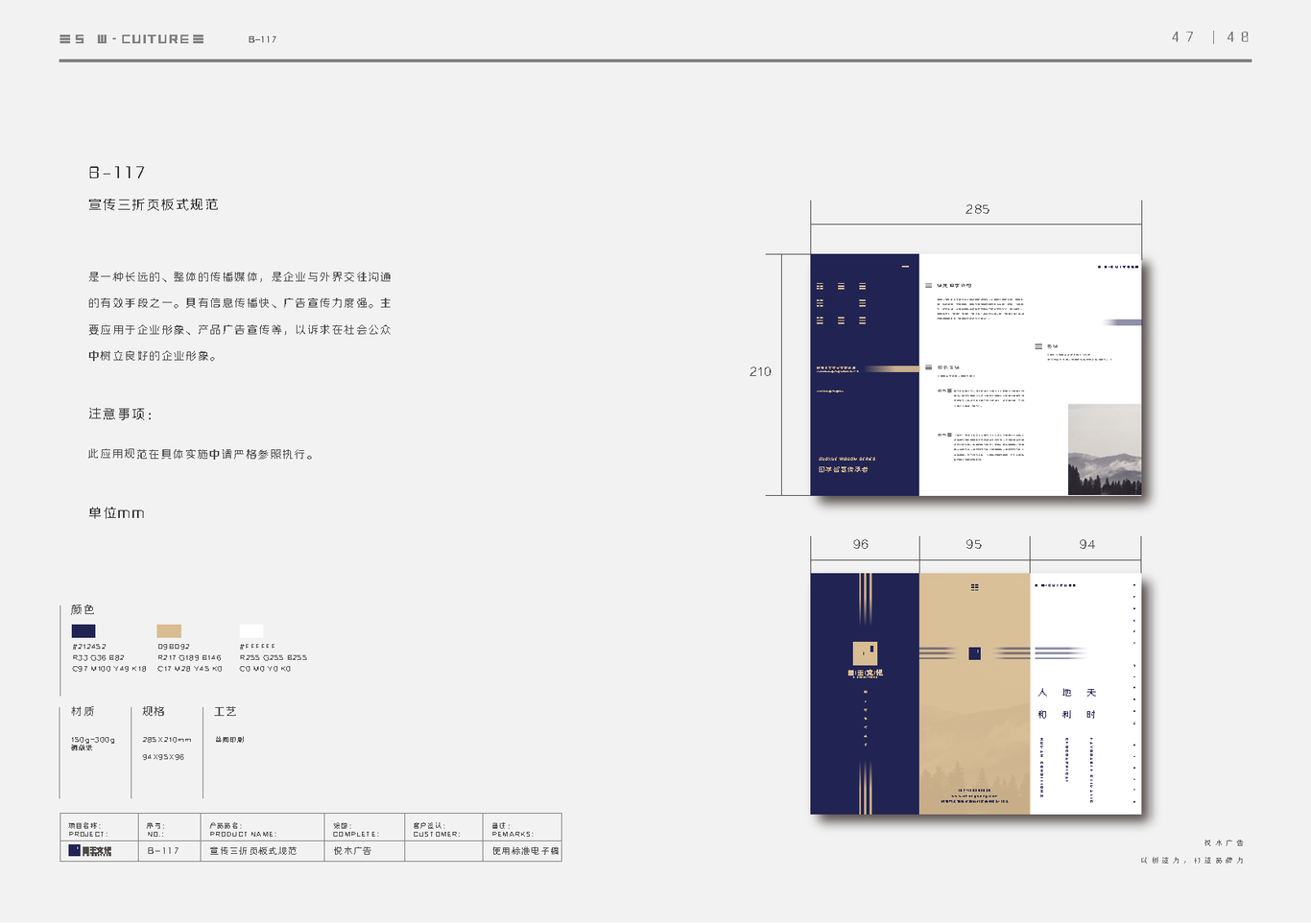Click the '94' panel width label
The height and width of the screenshot is (924, 1311).
[x=1087, y=544]
